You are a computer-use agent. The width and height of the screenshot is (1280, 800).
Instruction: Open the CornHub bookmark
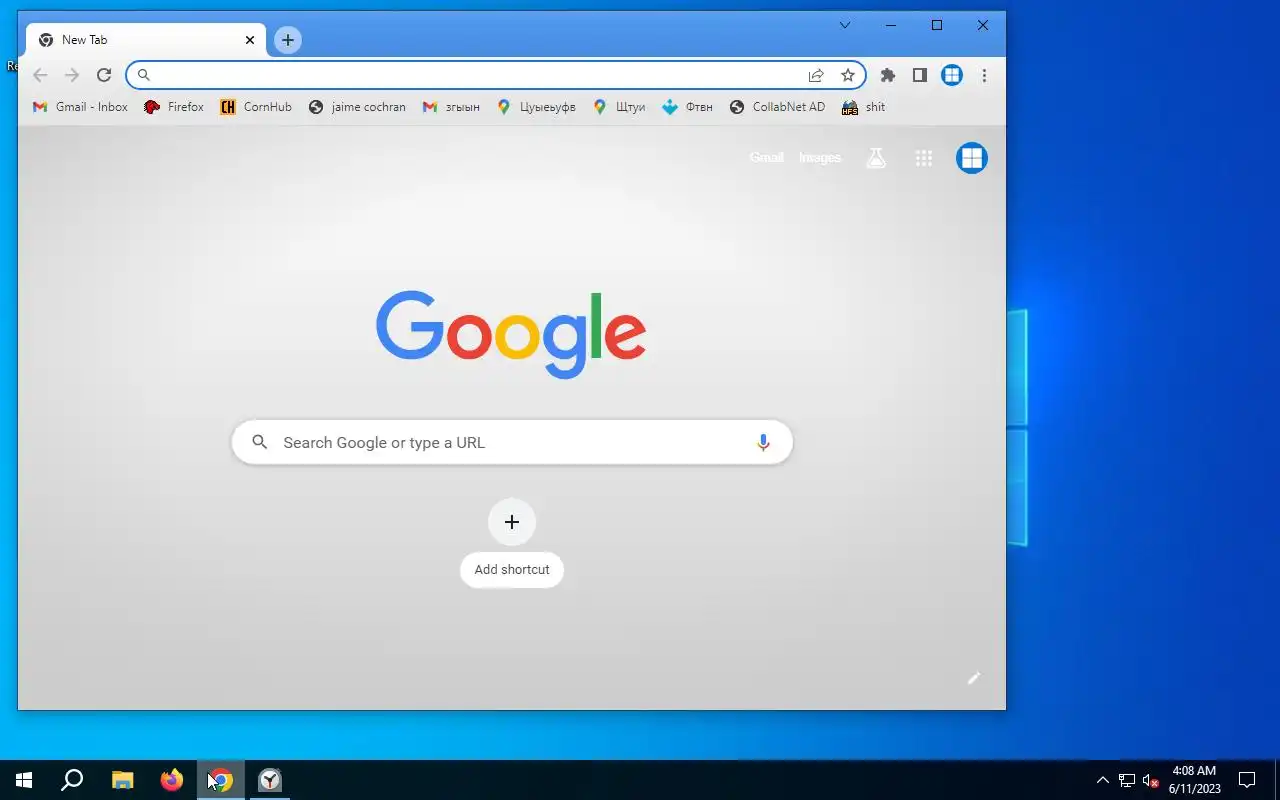click(x=256, y=107)
